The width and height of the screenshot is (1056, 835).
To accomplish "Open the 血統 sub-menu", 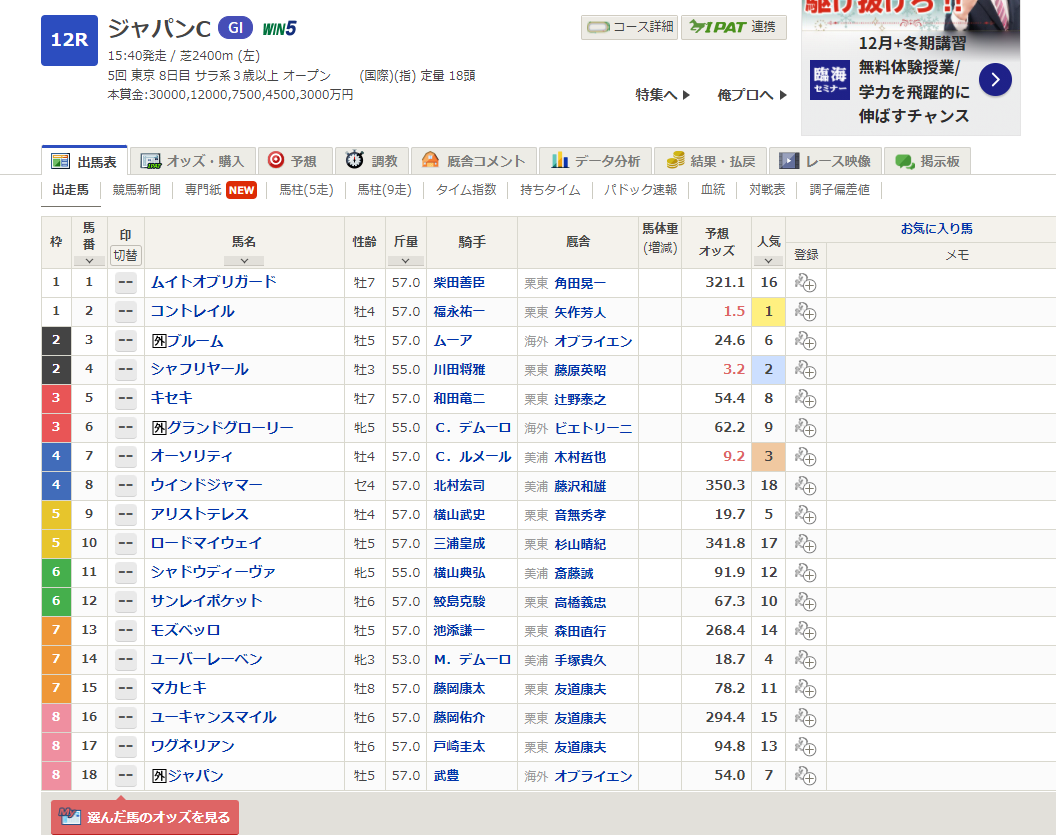I will pos(713,190).
